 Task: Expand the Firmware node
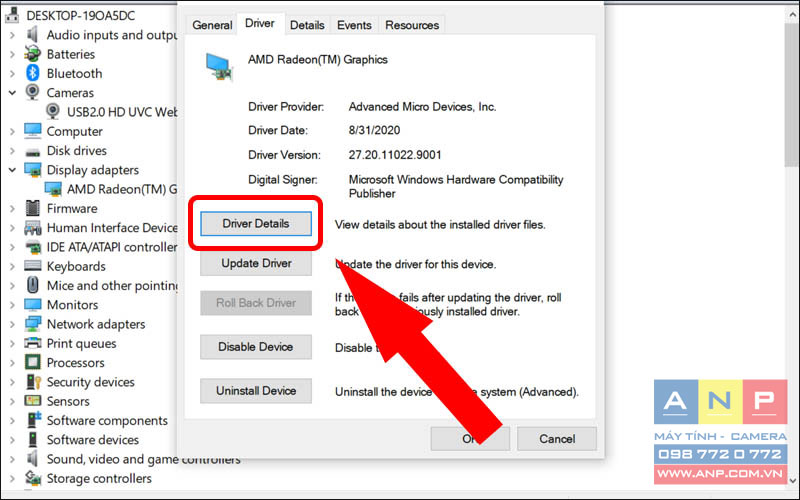pos(12,209)
